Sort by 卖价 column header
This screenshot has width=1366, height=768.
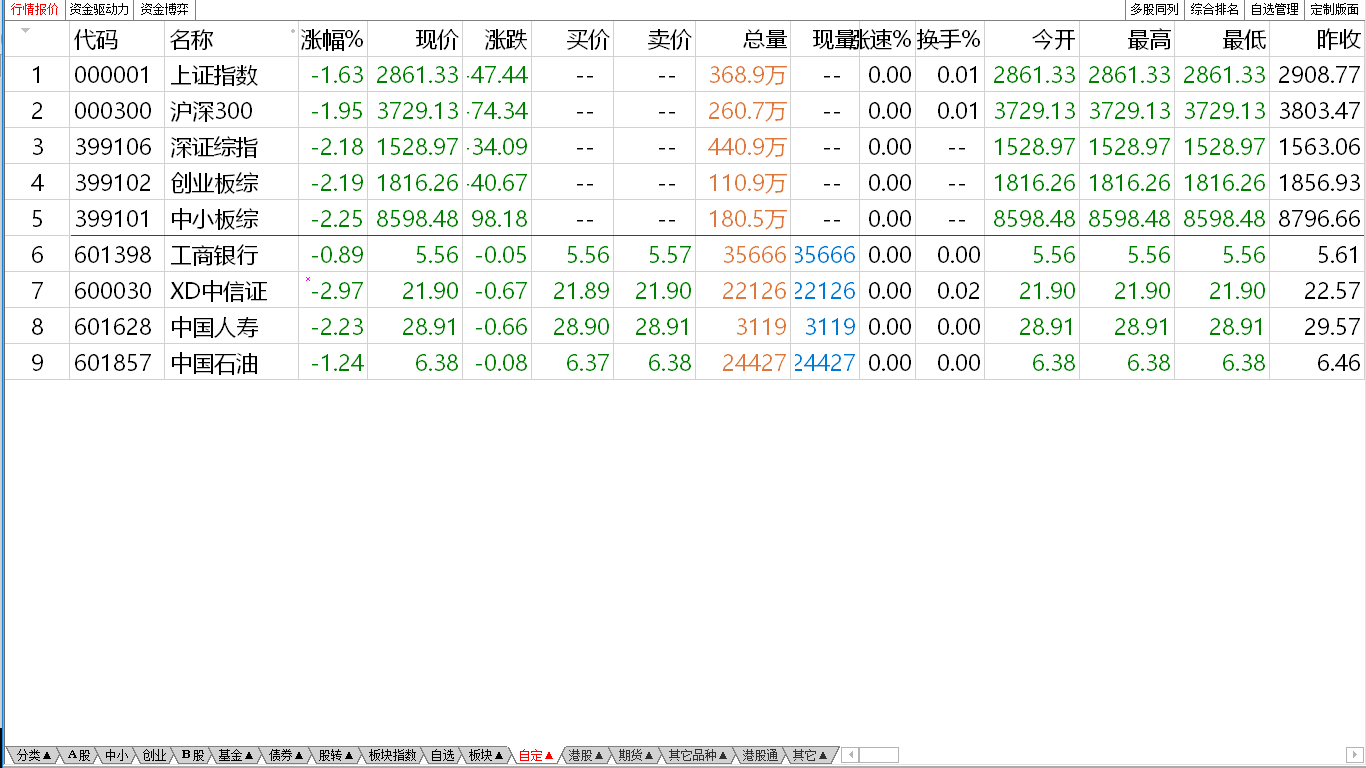point(669,40)
